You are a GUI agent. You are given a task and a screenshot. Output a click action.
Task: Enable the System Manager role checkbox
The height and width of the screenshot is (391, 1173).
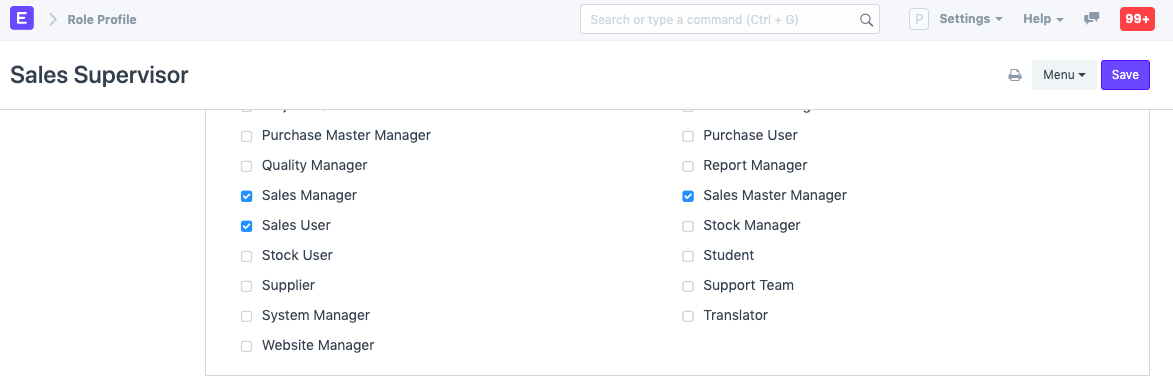tap(246, 316)
